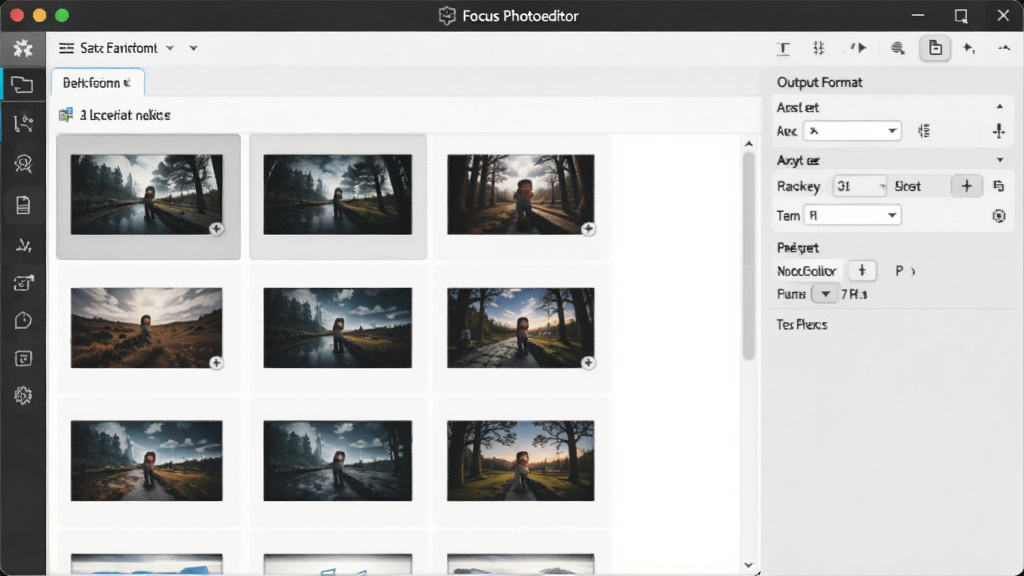Image resolution: width=1024 pixels, height=576 pixels.
Task: Select the sunset park thumbnail in third row
Action: point(520,461)
